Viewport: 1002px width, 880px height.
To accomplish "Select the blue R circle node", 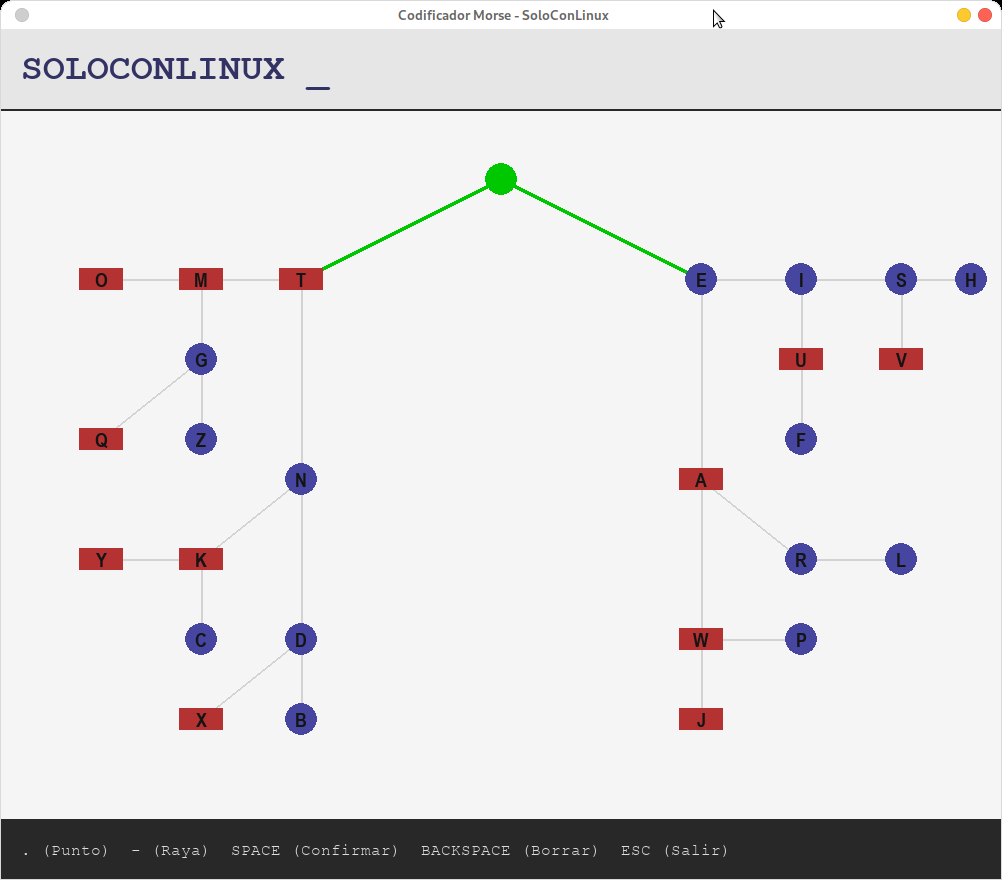I will [x=801, y=560].
